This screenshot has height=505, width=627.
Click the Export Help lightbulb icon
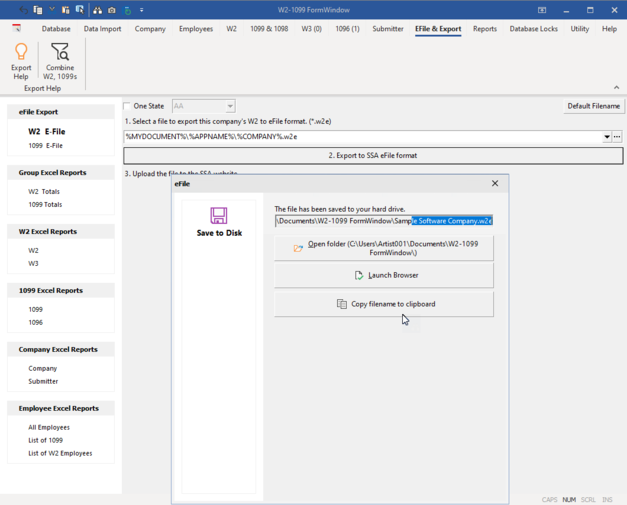click(21, 52)
